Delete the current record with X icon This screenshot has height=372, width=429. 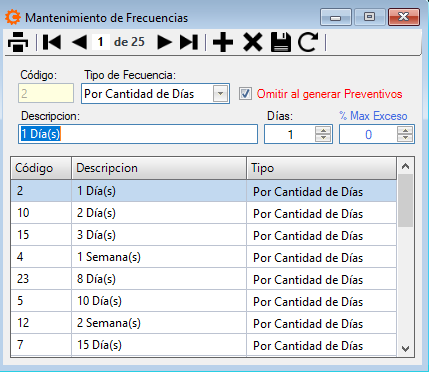point(252,42)
